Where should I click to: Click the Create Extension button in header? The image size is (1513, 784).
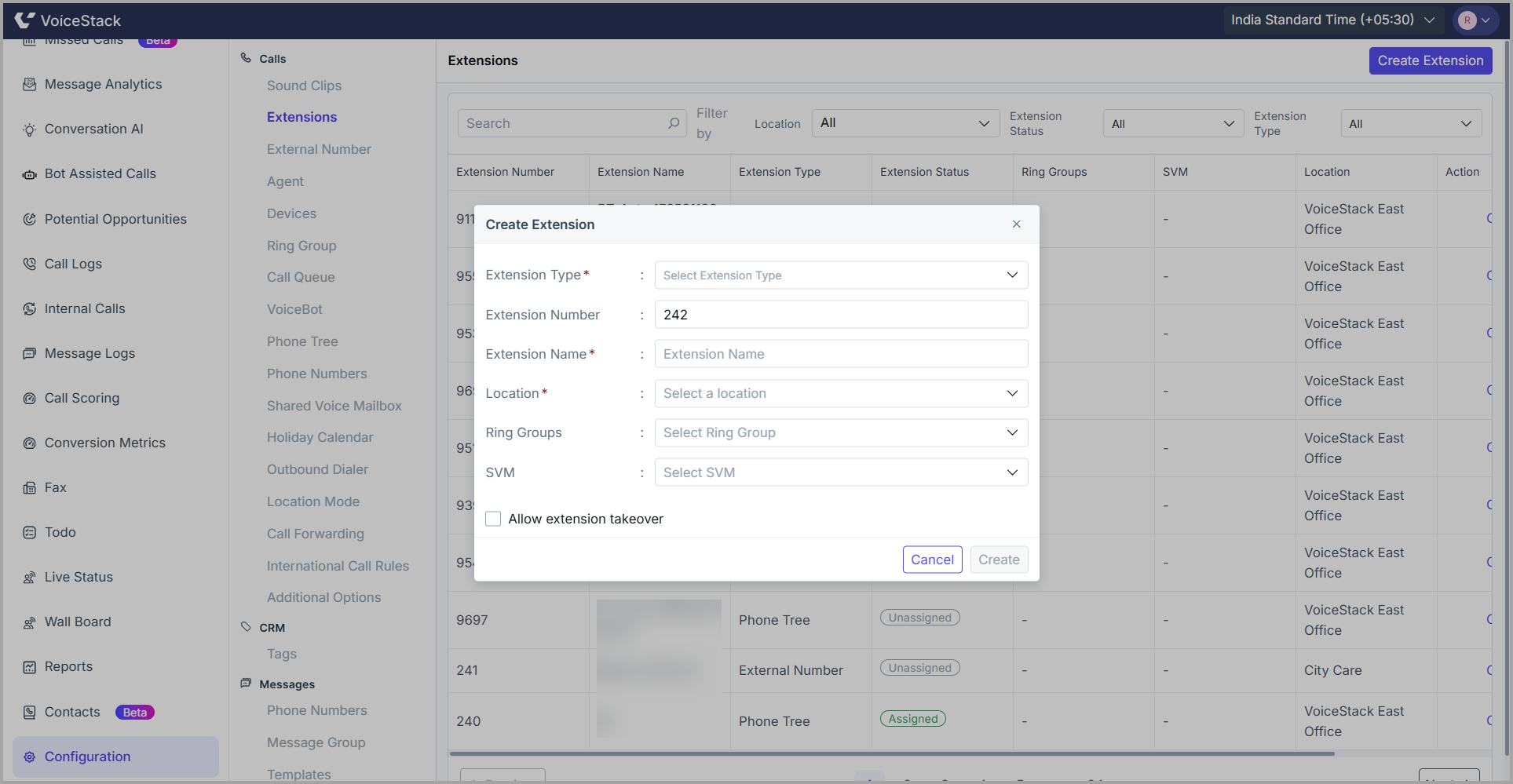point(1431,60)
